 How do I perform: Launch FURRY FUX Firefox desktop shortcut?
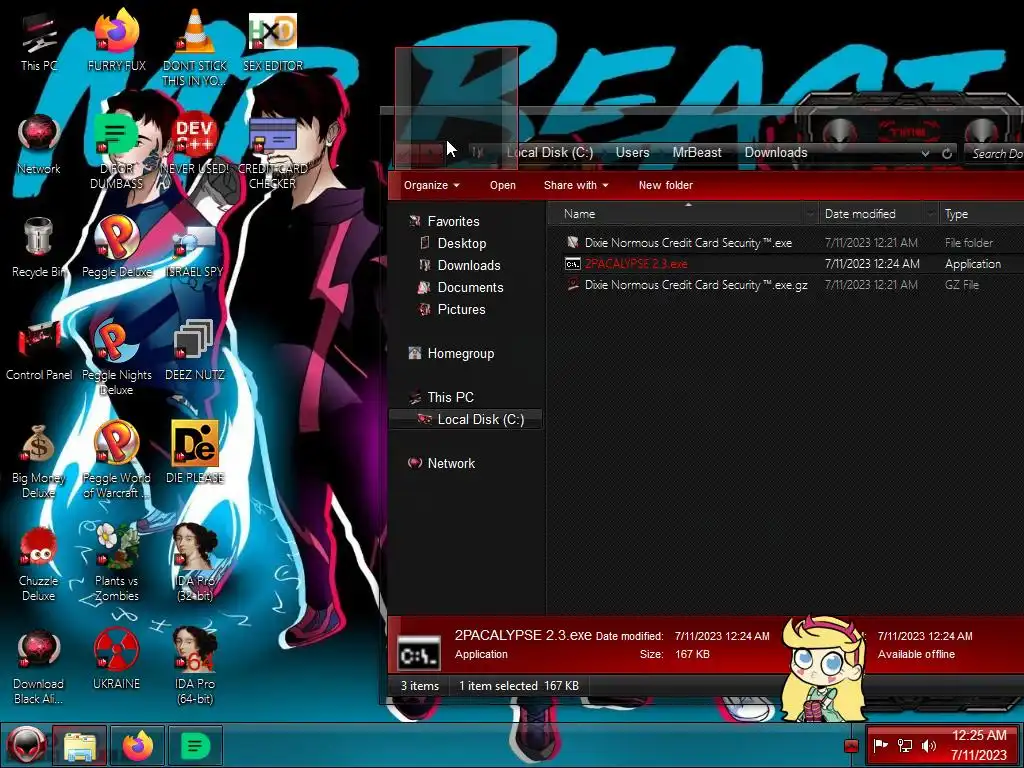coord(116,42)
